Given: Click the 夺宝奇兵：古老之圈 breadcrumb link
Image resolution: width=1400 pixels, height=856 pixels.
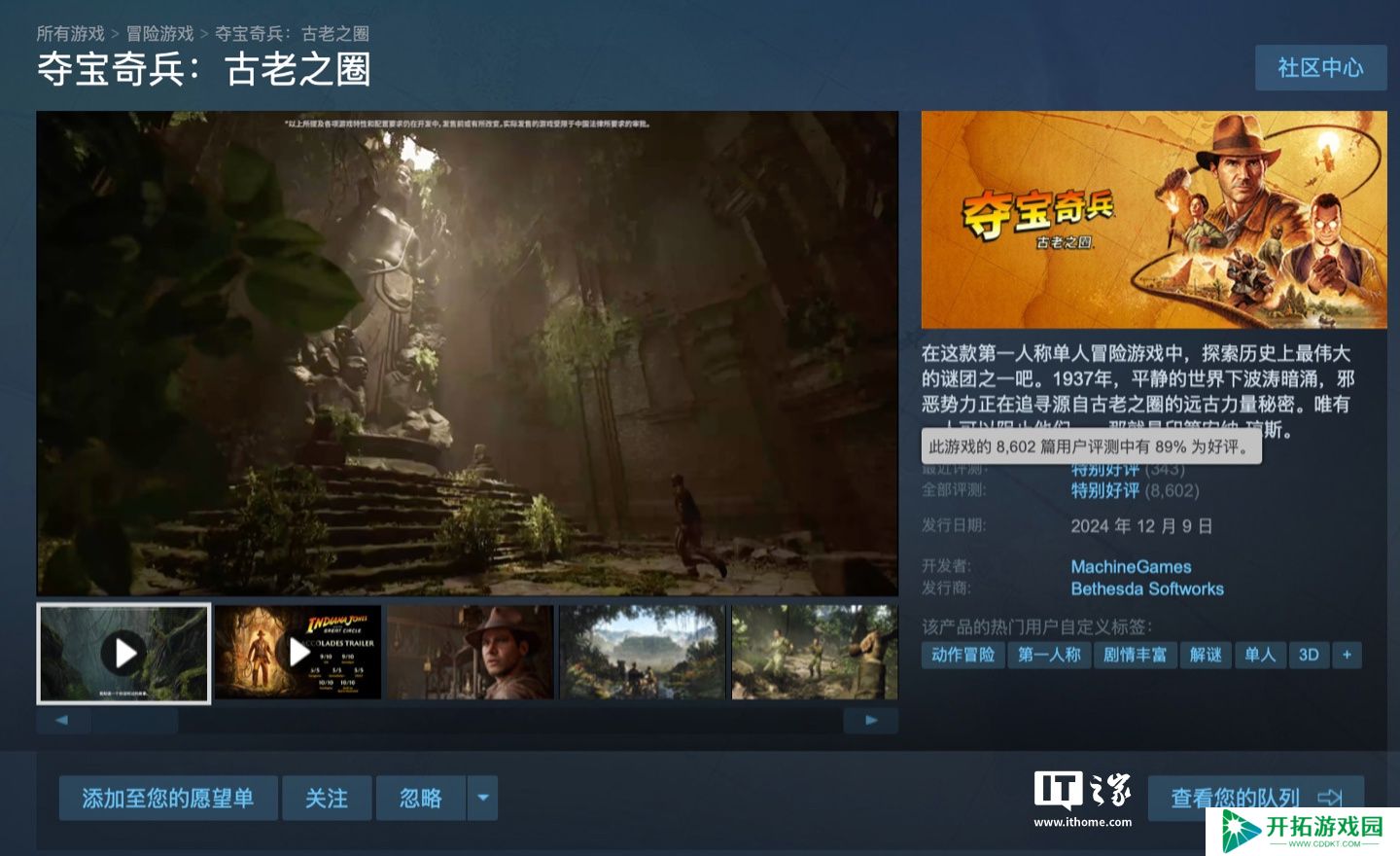Looking at the screenshot, I should pos(292,34).
